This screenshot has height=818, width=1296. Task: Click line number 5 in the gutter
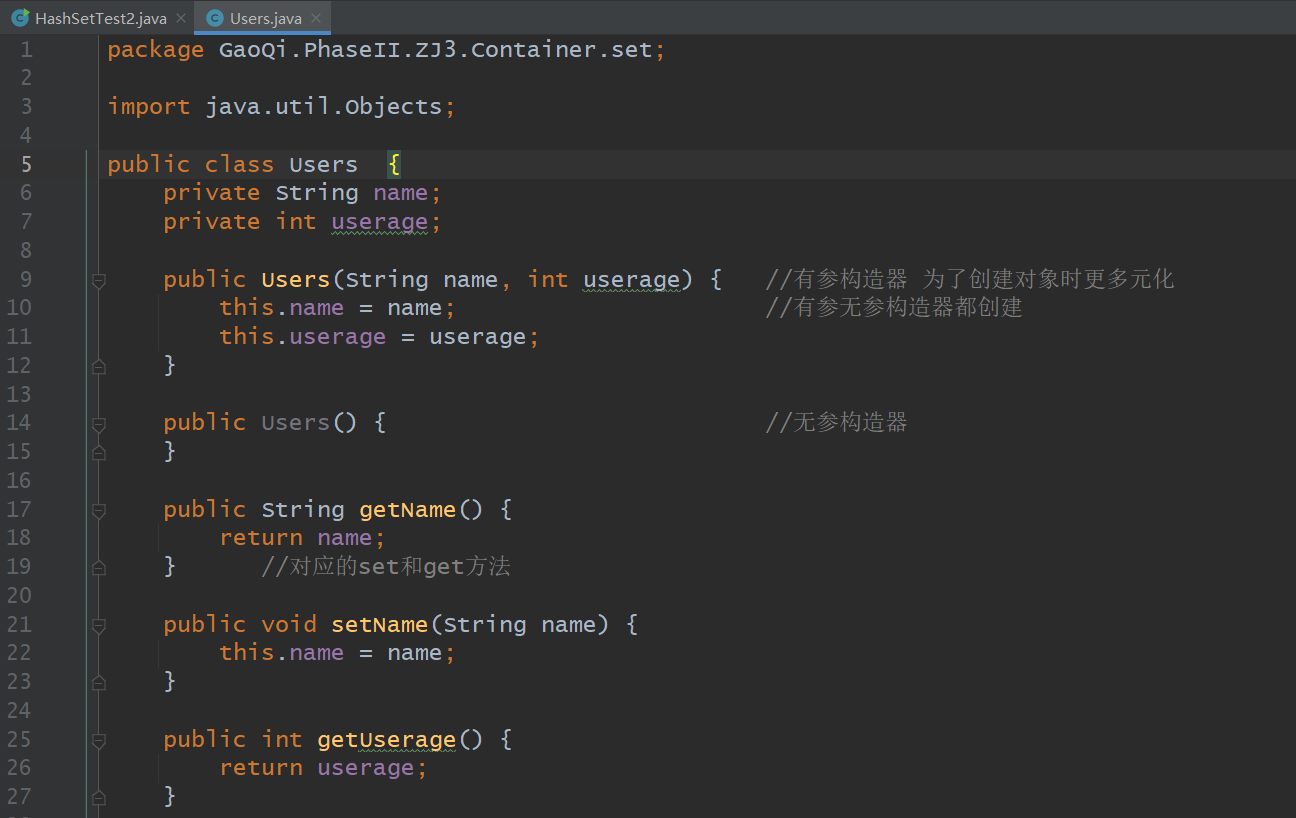tap(24, 164)
